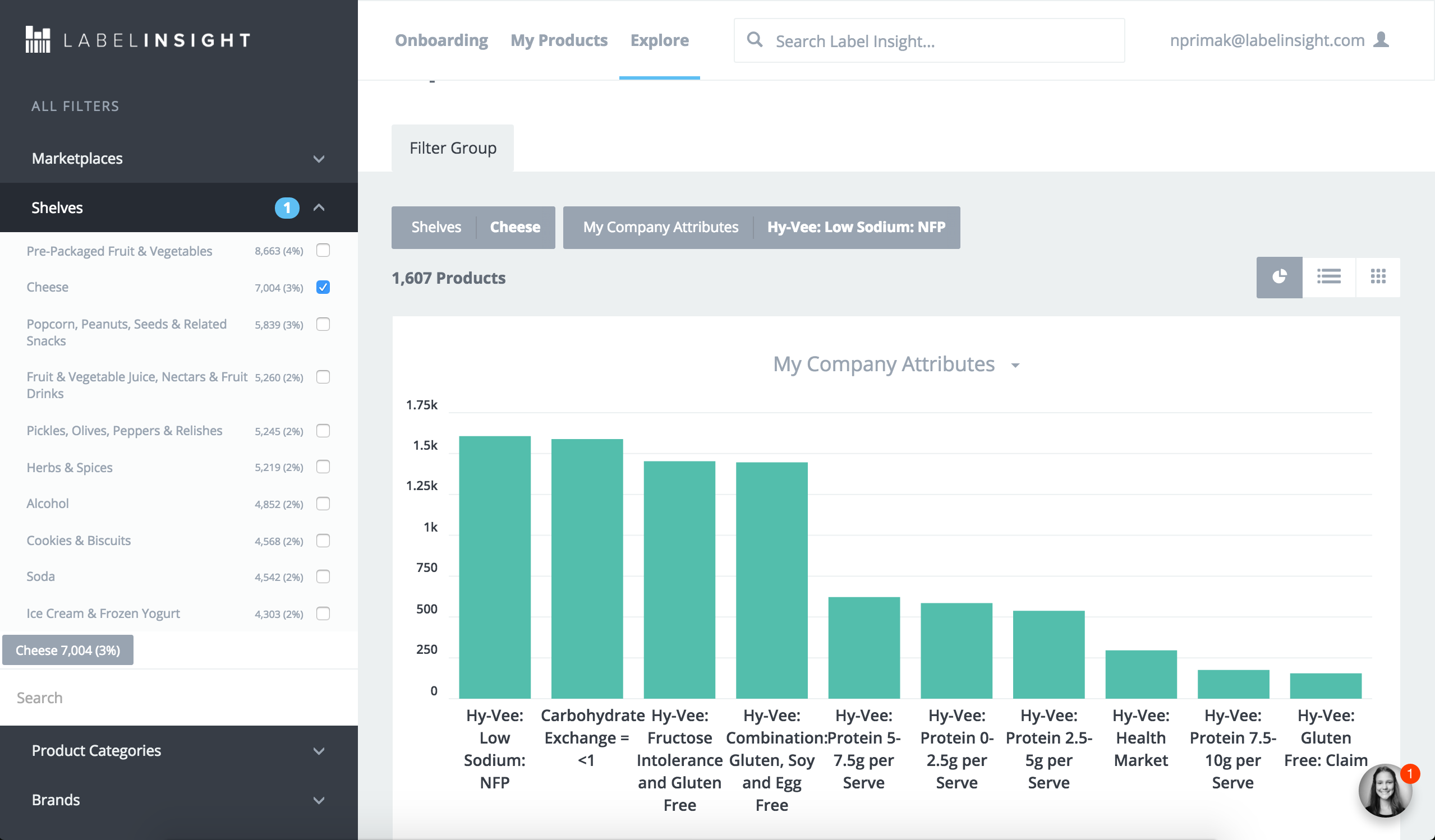The image size is (1435, 840).
Task: Check the Soda checkbox
Action: 323,576
